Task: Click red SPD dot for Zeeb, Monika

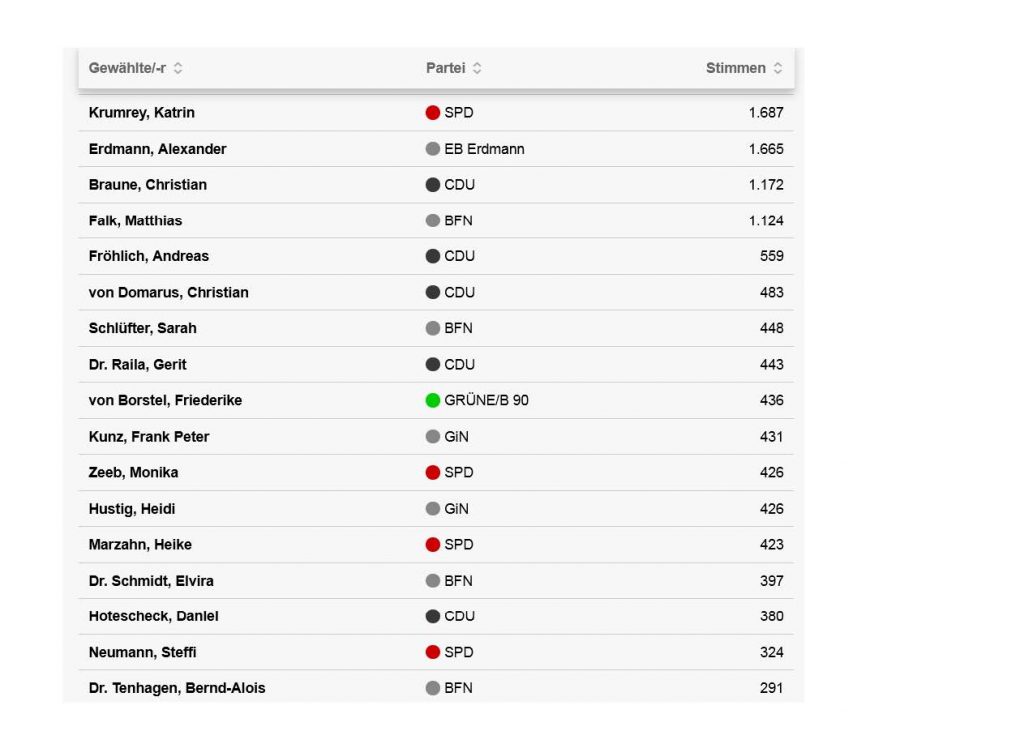Action: coord(433,473)
